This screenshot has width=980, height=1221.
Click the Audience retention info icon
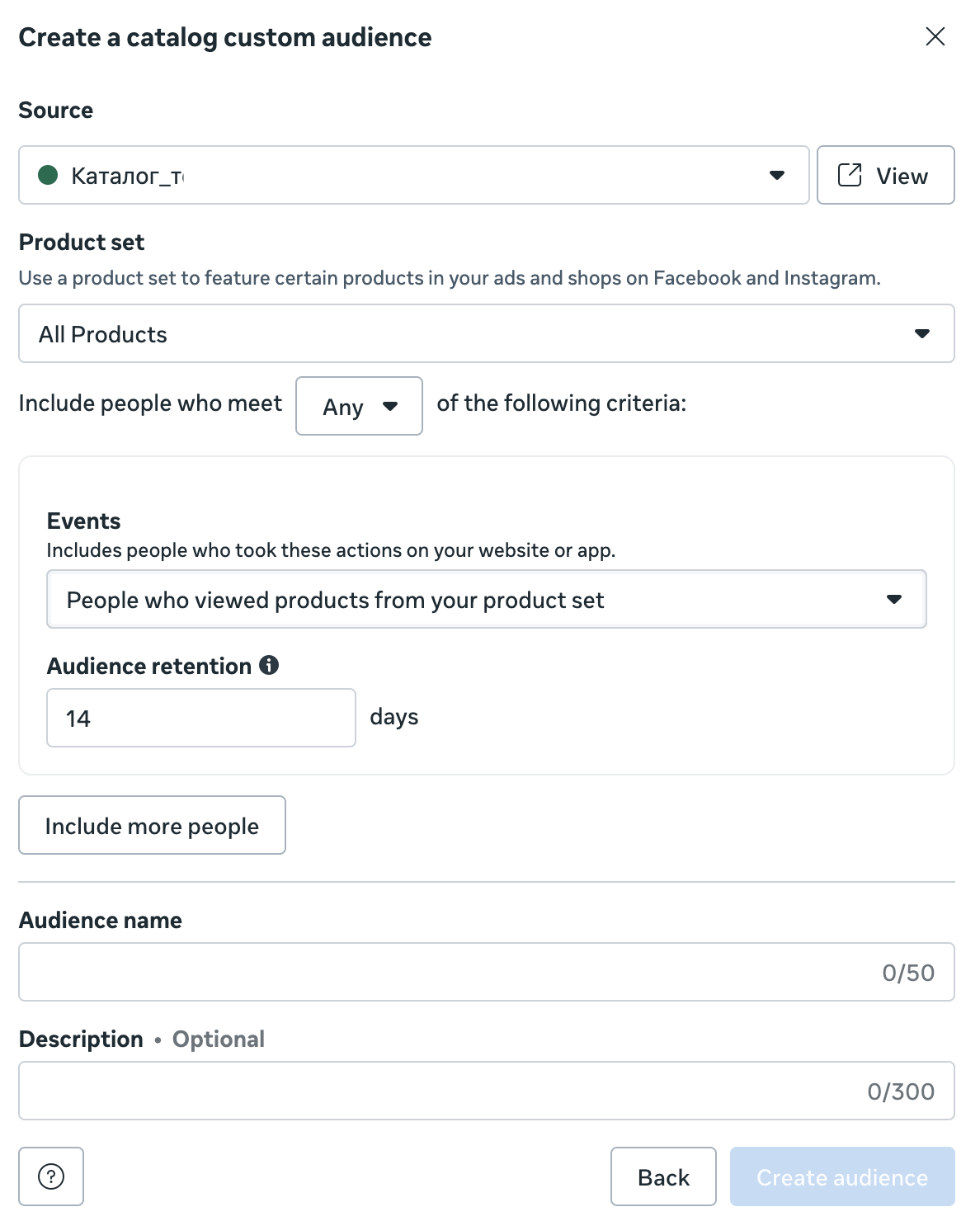coord(269,665)
